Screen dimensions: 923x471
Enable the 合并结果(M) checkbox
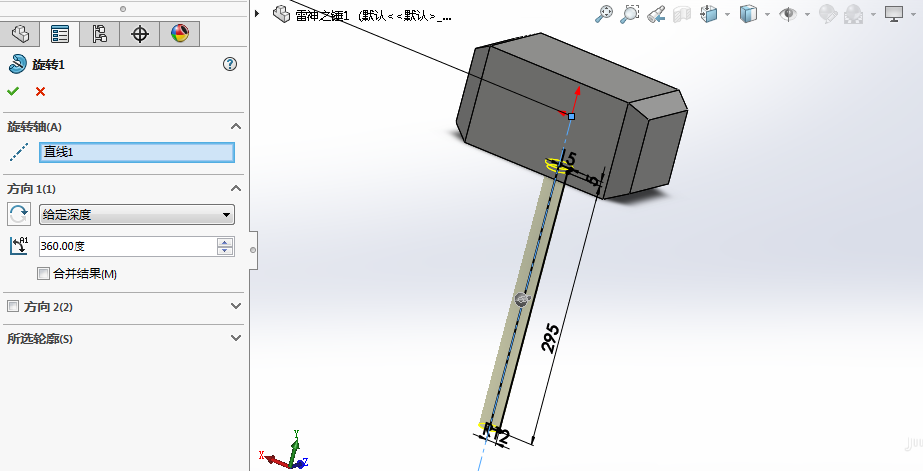(44, 273)
